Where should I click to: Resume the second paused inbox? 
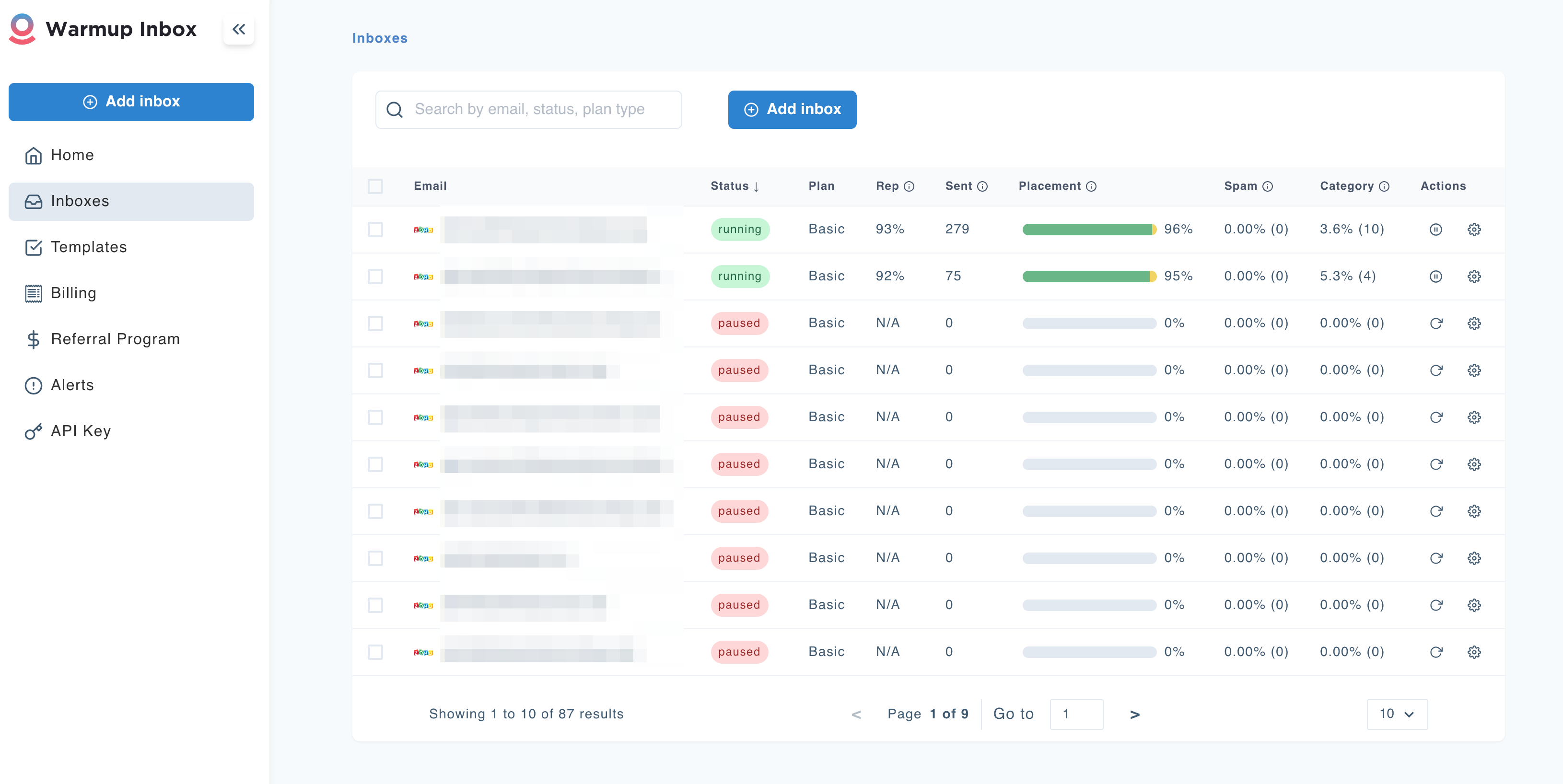point(1435,370)
